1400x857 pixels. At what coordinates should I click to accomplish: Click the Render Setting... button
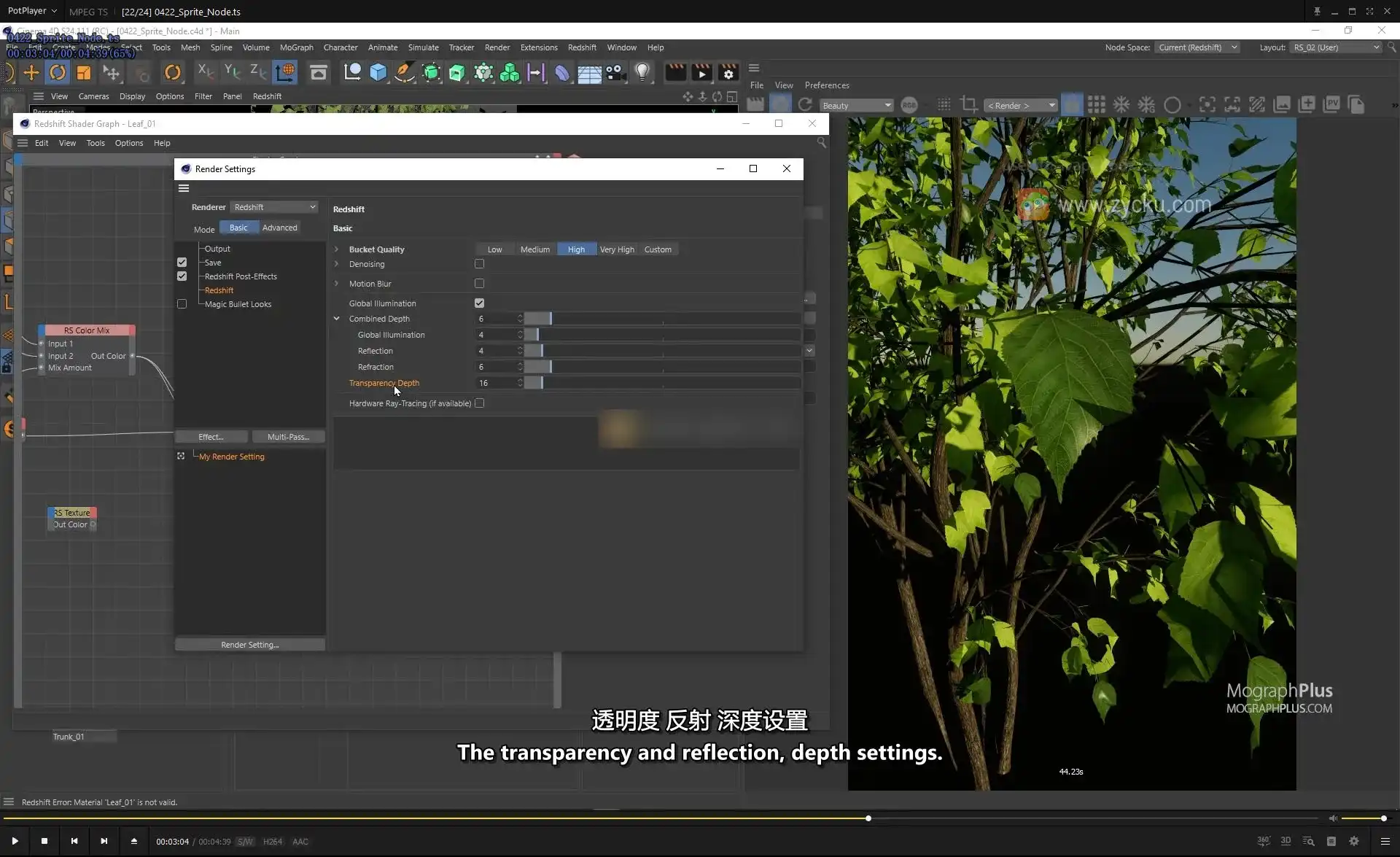tap(249, 644)
